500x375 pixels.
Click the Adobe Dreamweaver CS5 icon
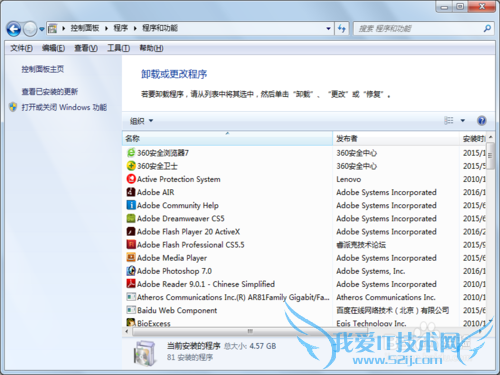(x=131, y=218)
